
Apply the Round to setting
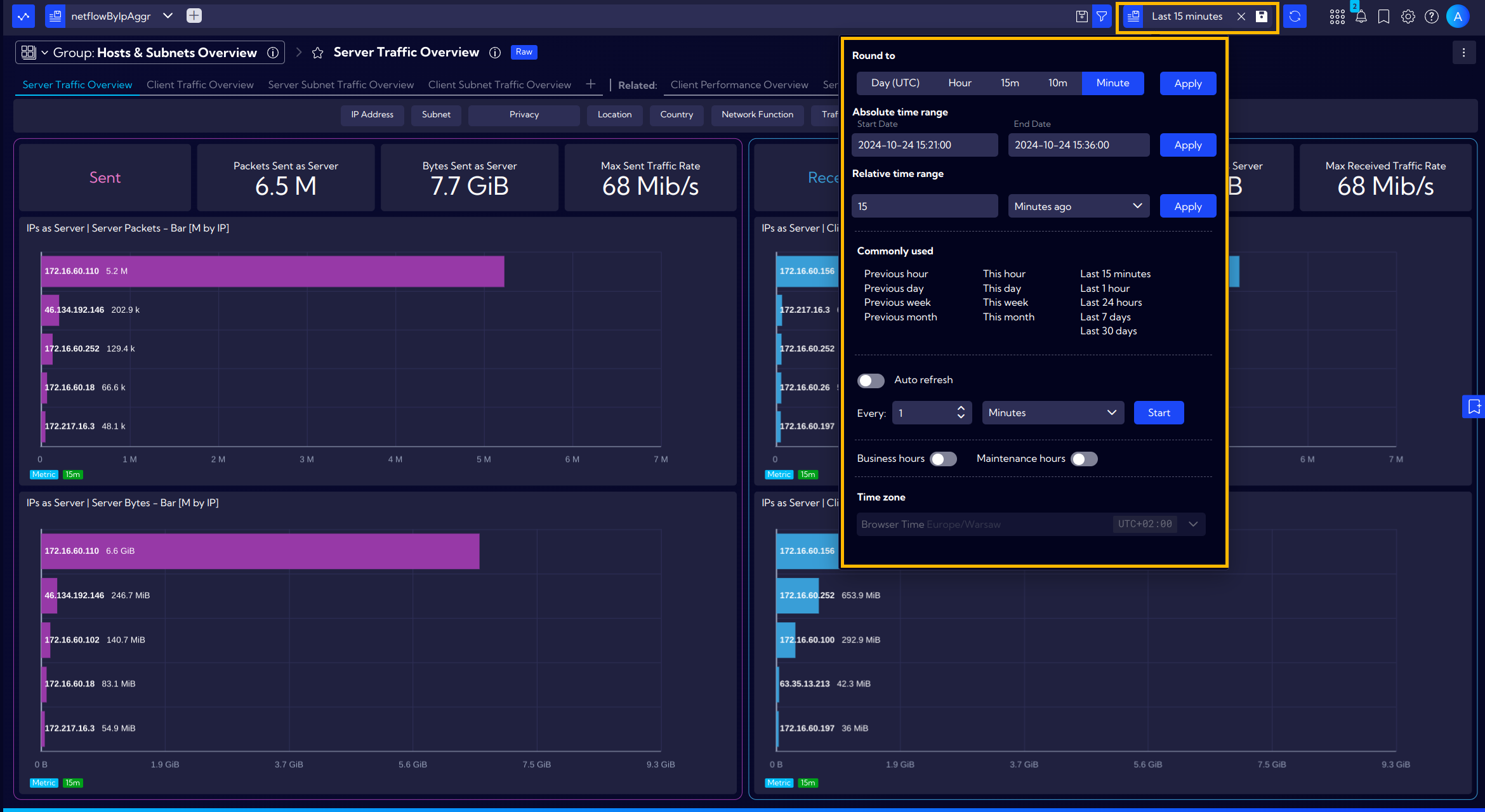click(x=1188, y=84)
